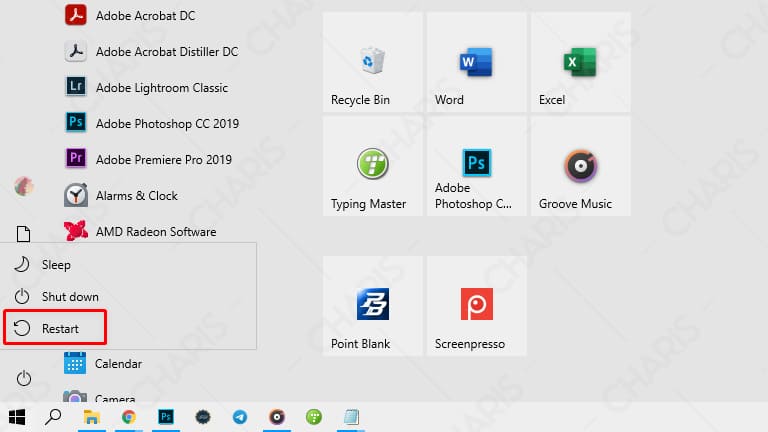768x432 pixels.
Task: Launch the Word tile
Action: click(477, 62)
